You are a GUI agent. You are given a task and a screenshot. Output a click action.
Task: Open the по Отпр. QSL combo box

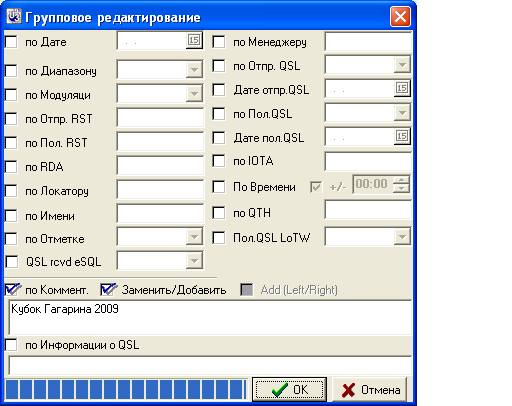(402, 64)
